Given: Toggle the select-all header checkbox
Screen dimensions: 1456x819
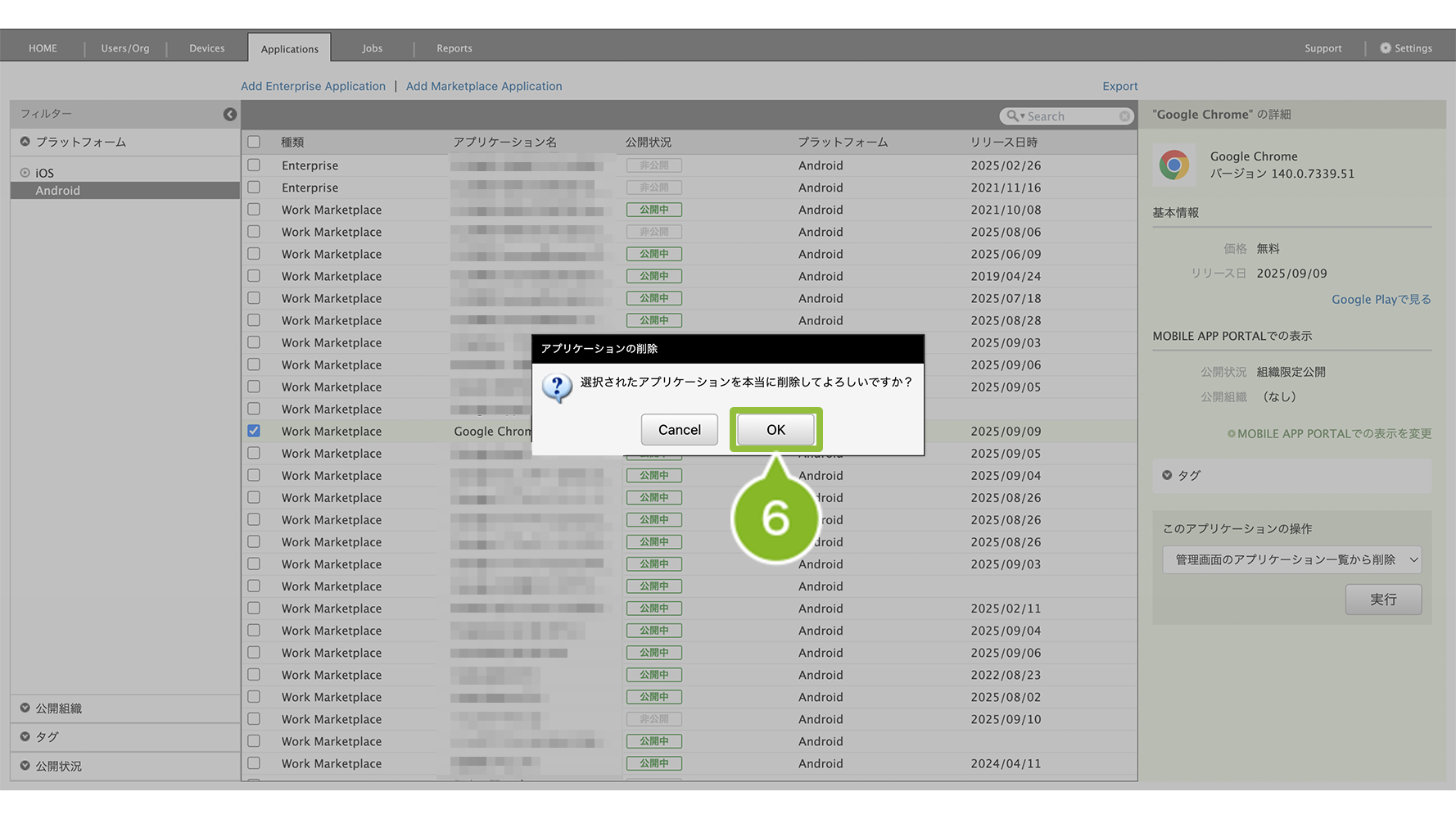Looking at the screenshot, I should [x=254, y=142].
